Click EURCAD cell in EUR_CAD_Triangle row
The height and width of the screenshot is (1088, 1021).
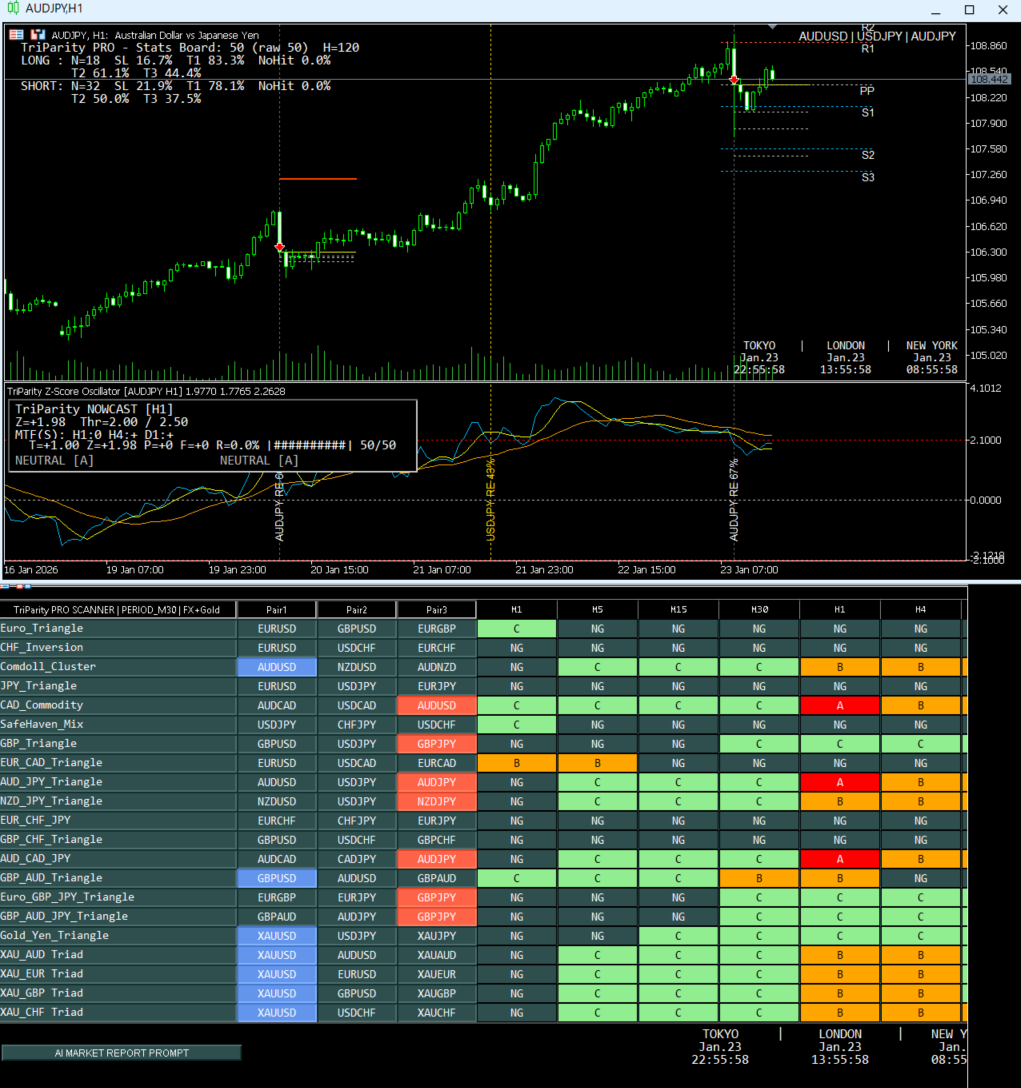click(437, 763)
